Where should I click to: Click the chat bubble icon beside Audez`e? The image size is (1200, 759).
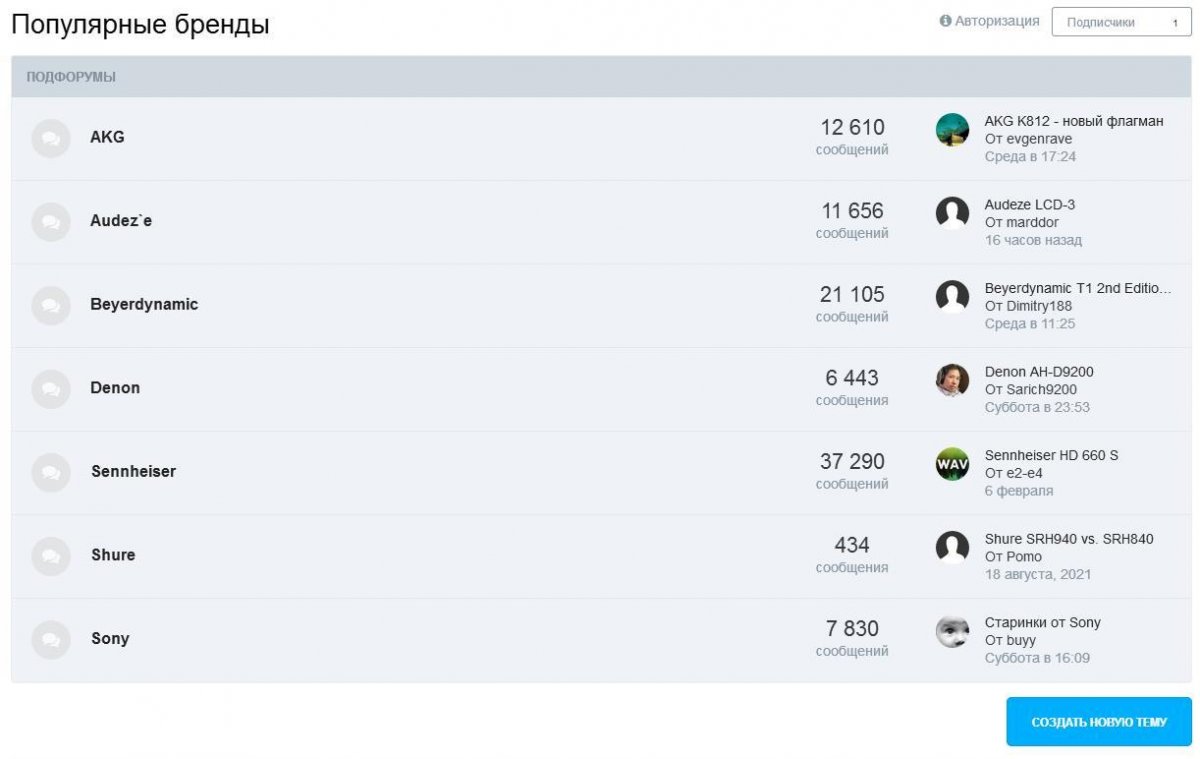point(51,222)
